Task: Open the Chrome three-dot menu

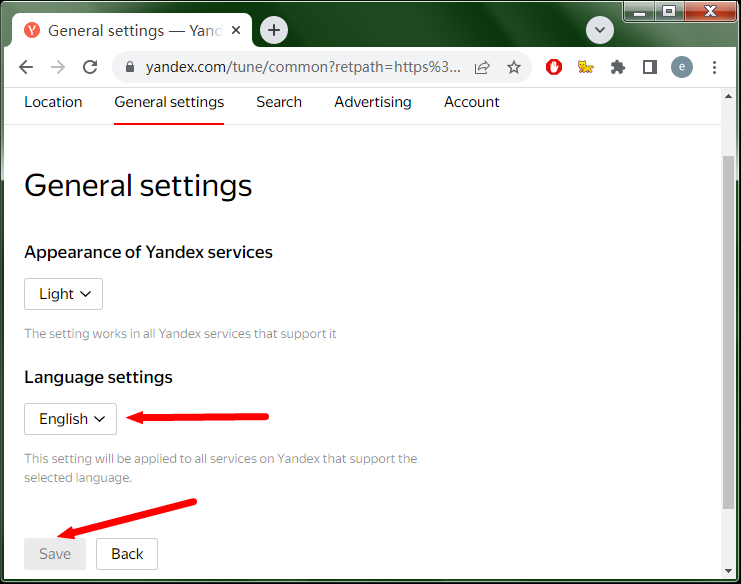Action: point(714,67)
